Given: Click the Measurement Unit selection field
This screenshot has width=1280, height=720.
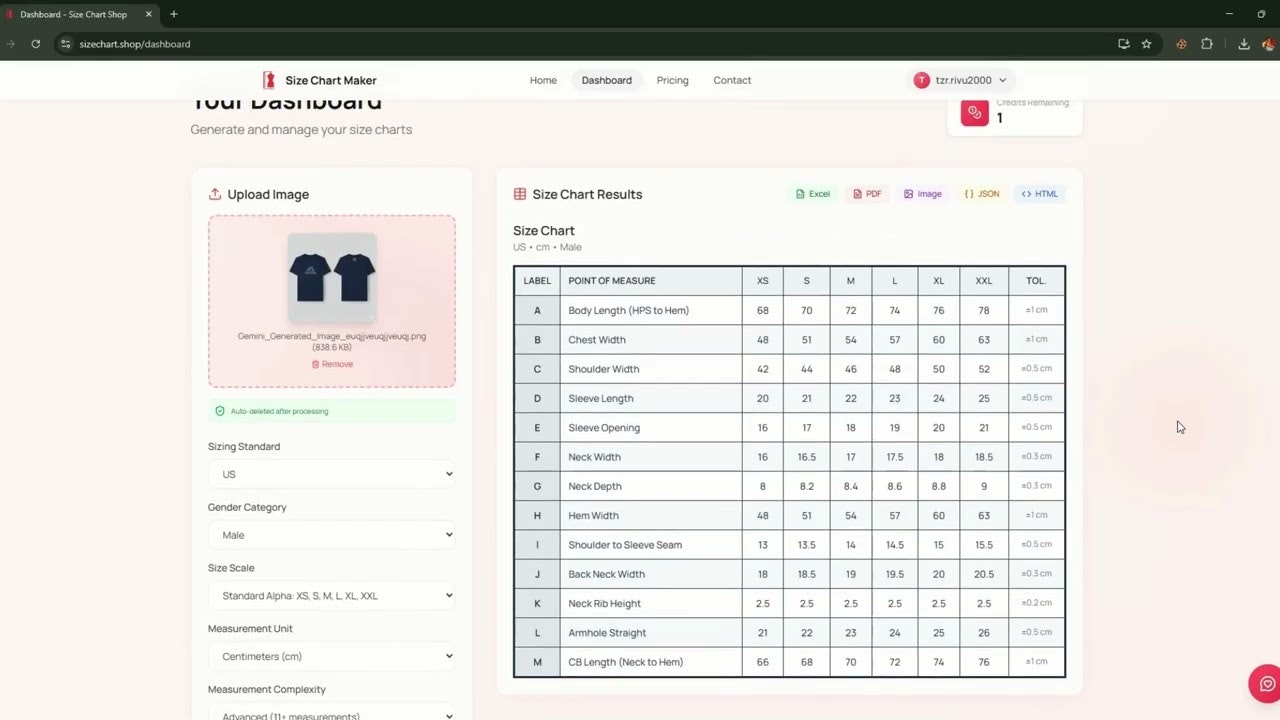Looking at the screenshot, I should click(332, 656).
